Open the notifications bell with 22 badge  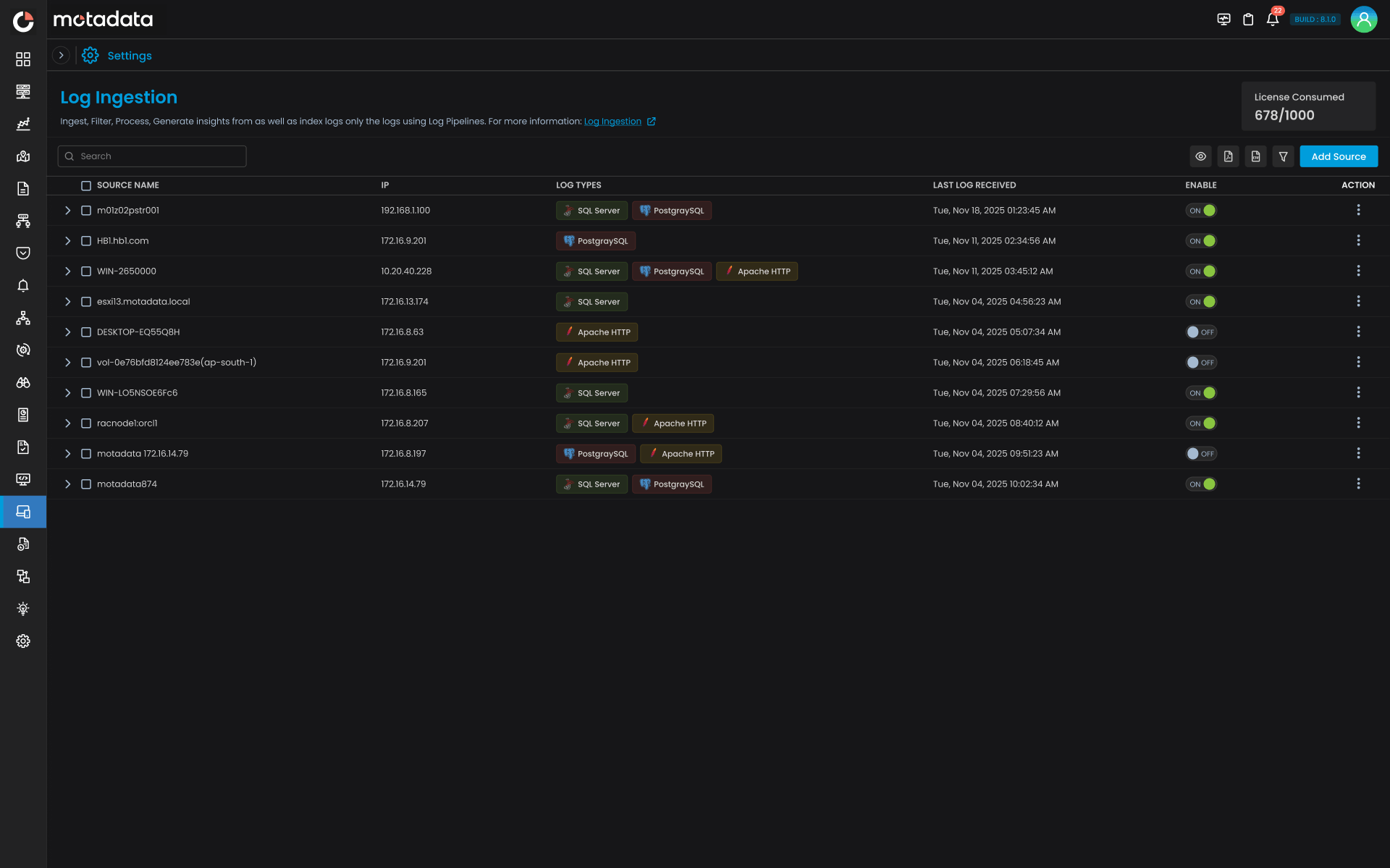[x=1272, y=20]
